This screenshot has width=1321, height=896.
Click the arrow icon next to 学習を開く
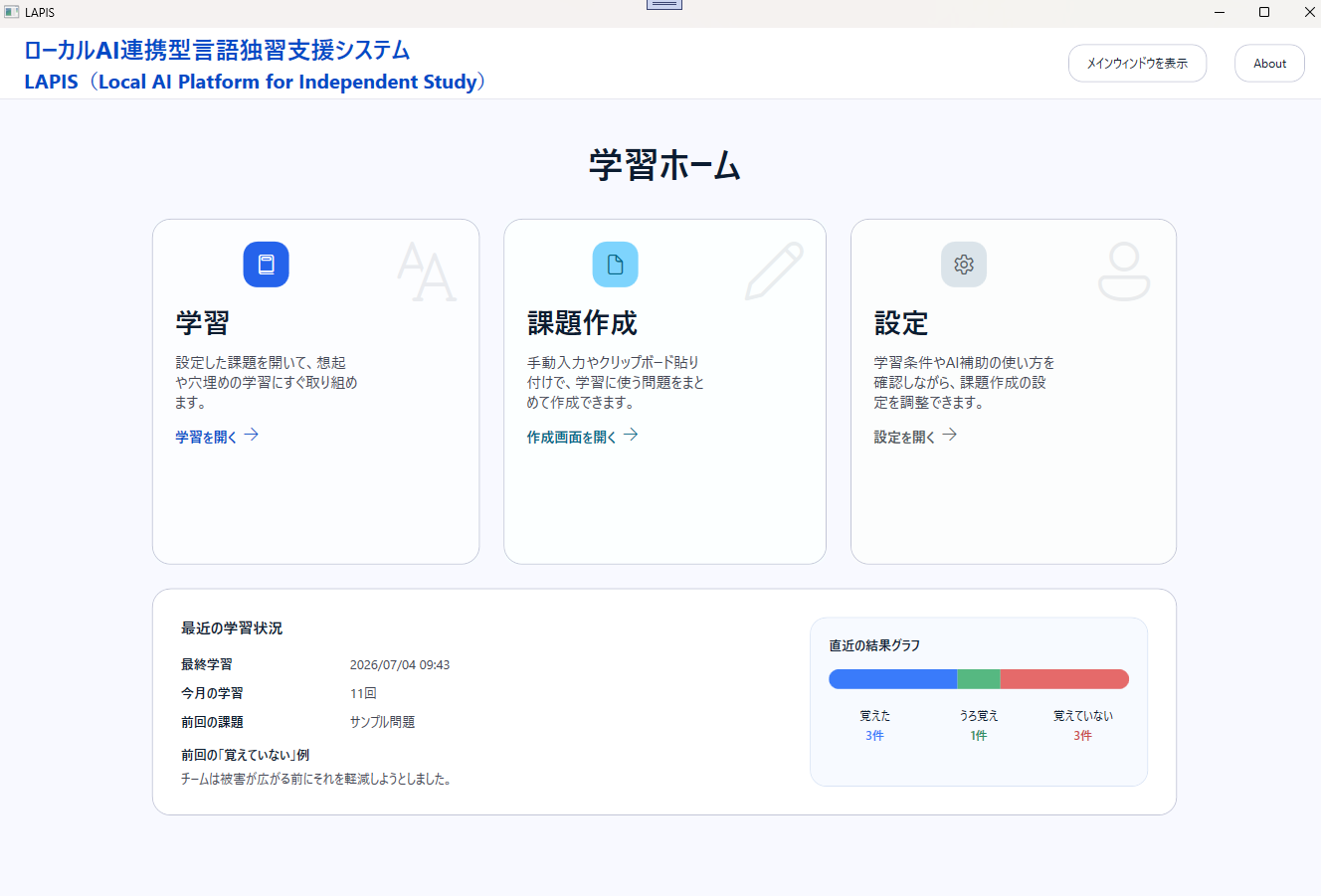tap(252, 435)
